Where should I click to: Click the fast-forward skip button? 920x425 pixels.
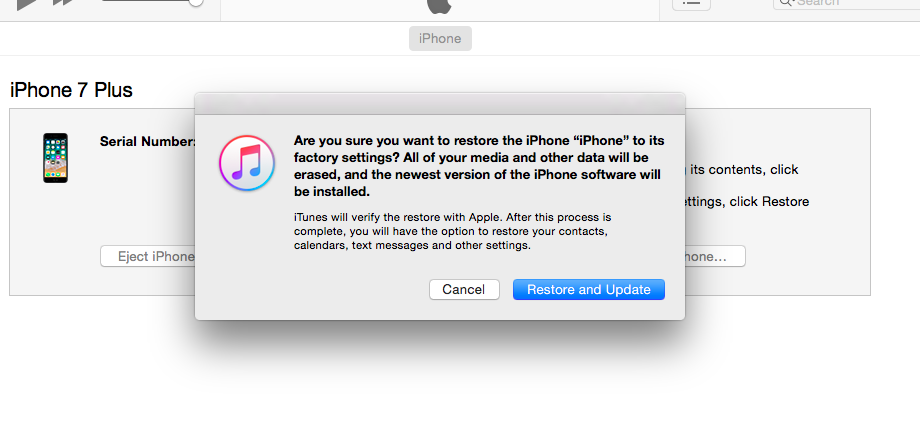point(63,4)
